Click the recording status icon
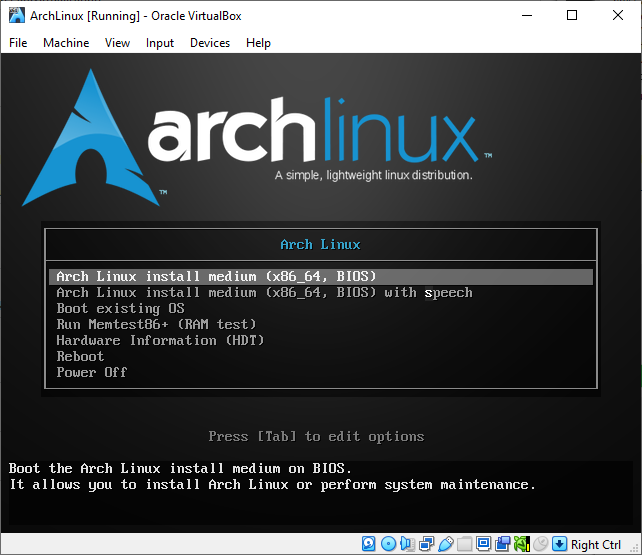642x555 pixels. [502, 544]
